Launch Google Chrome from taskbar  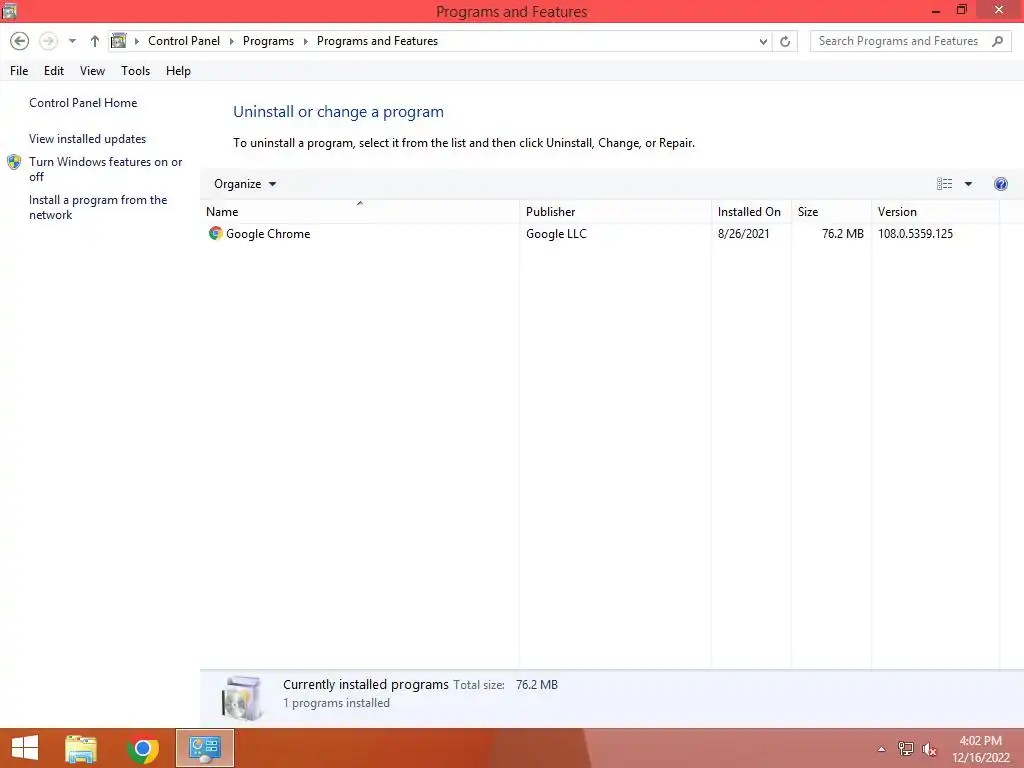143,748
